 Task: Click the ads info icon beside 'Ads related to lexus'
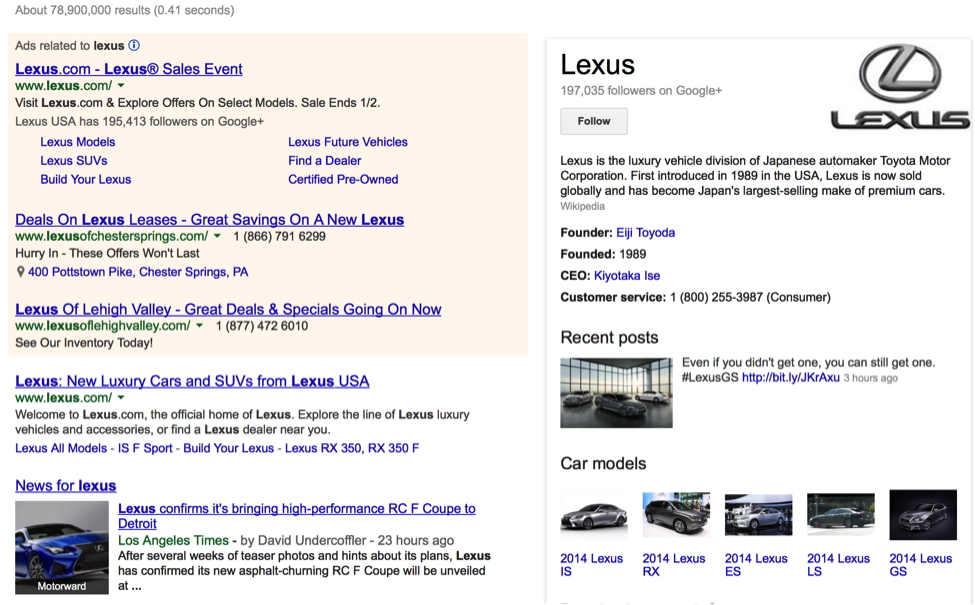pos(134,45)
